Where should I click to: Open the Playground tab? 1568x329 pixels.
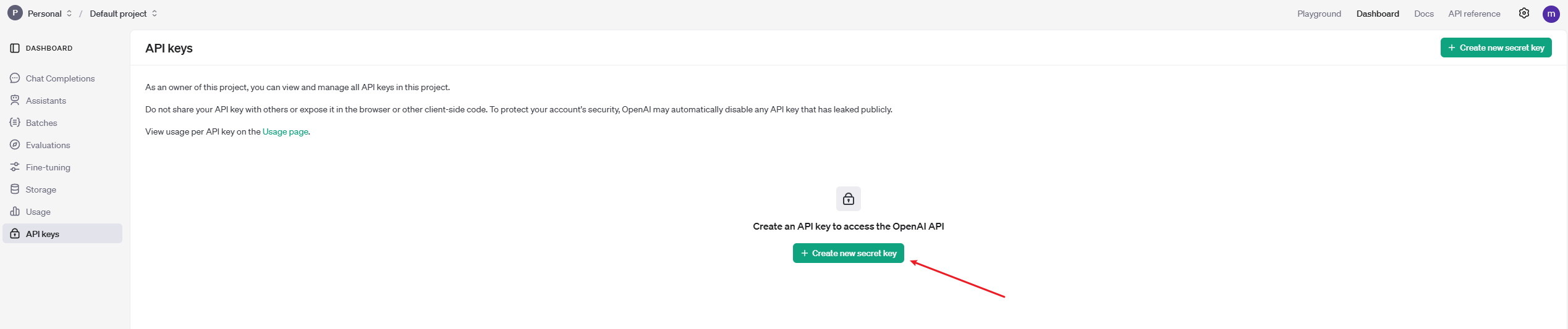click(x=1319, y=14)
